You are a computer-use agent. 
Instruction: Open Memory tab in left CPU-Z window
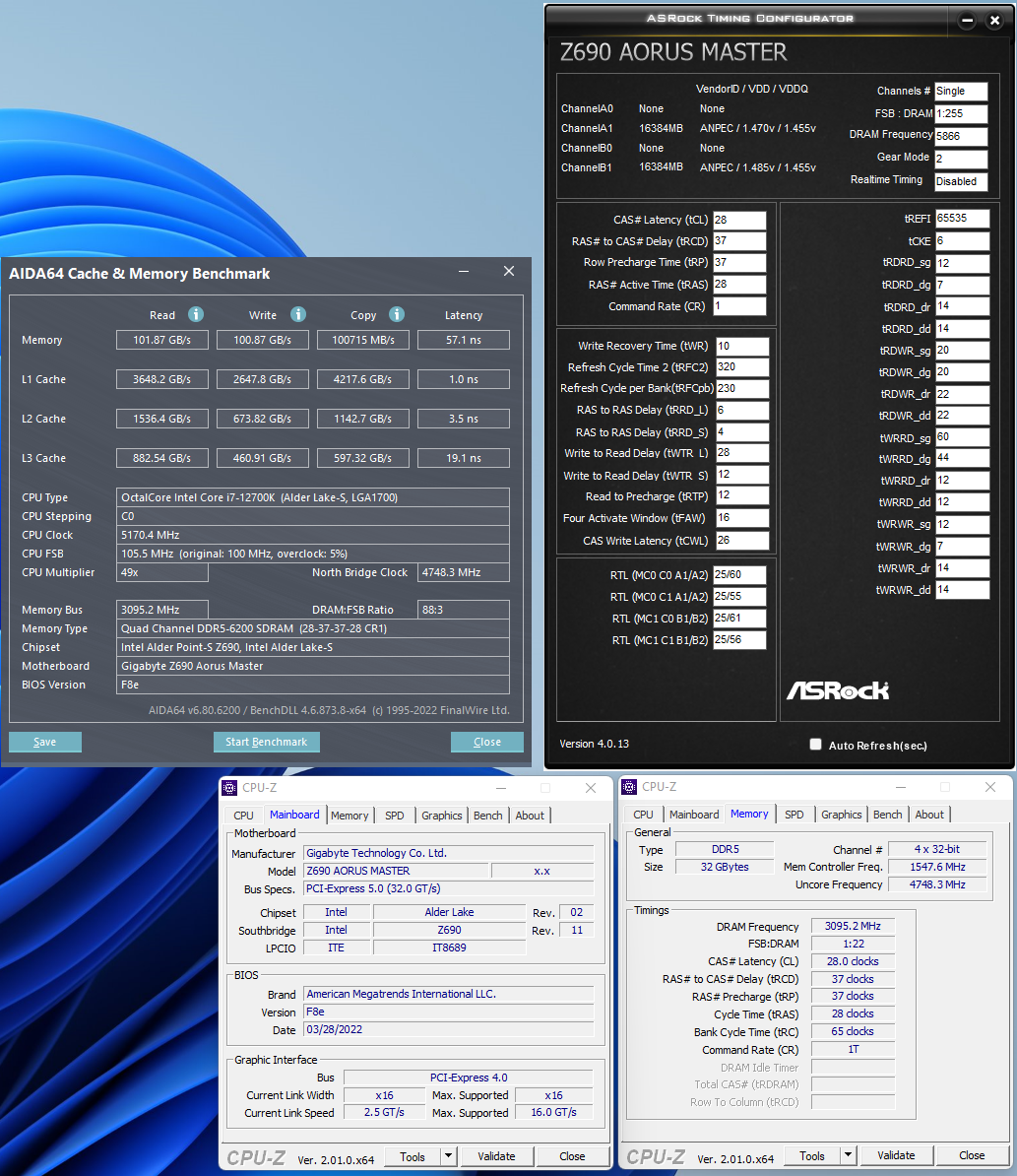pos(350,816)
